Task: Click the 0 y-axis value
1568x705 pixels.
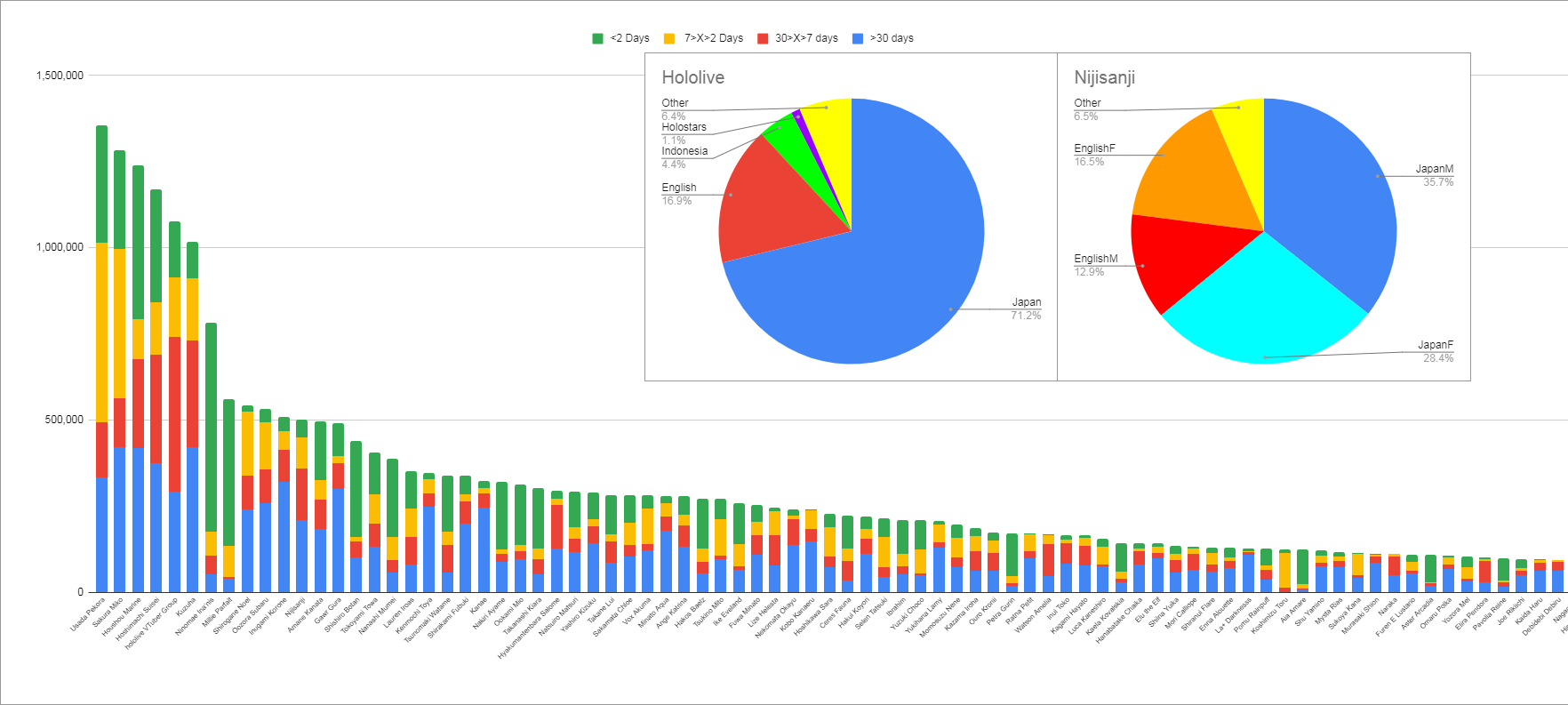Action: [80, 591]
